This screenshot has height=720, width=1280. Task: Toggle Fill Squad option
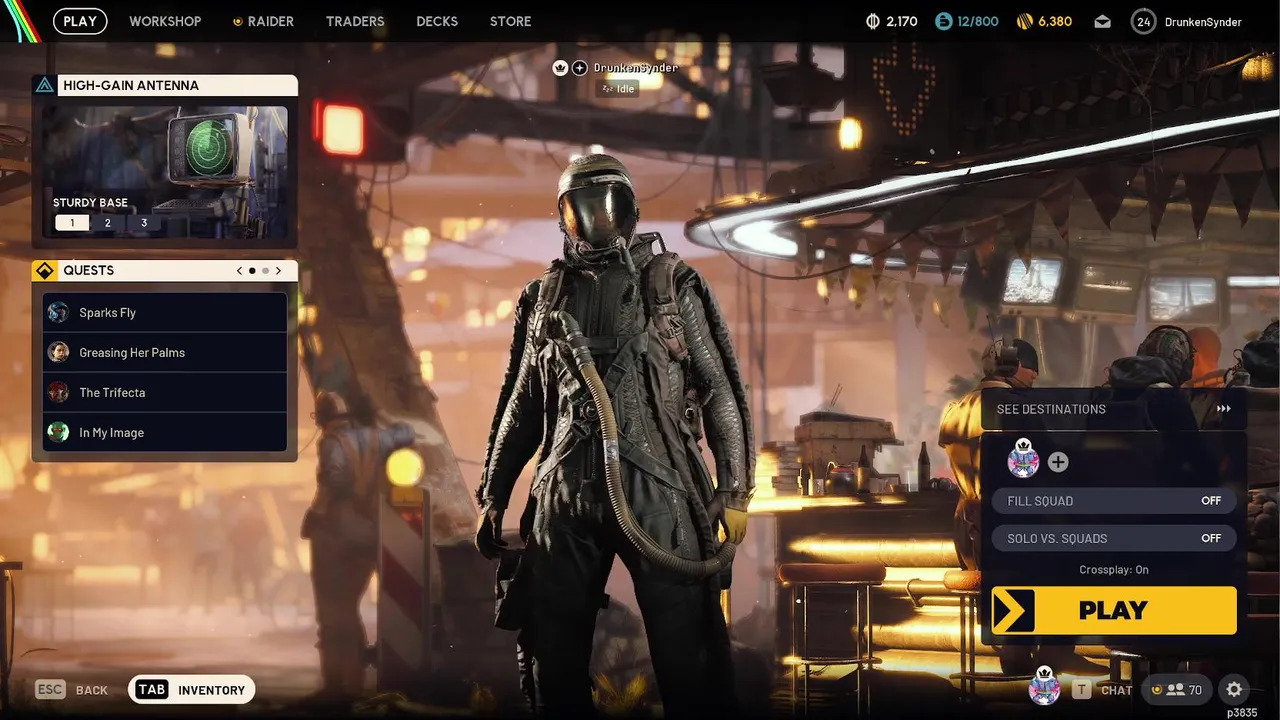(1114, 501)
